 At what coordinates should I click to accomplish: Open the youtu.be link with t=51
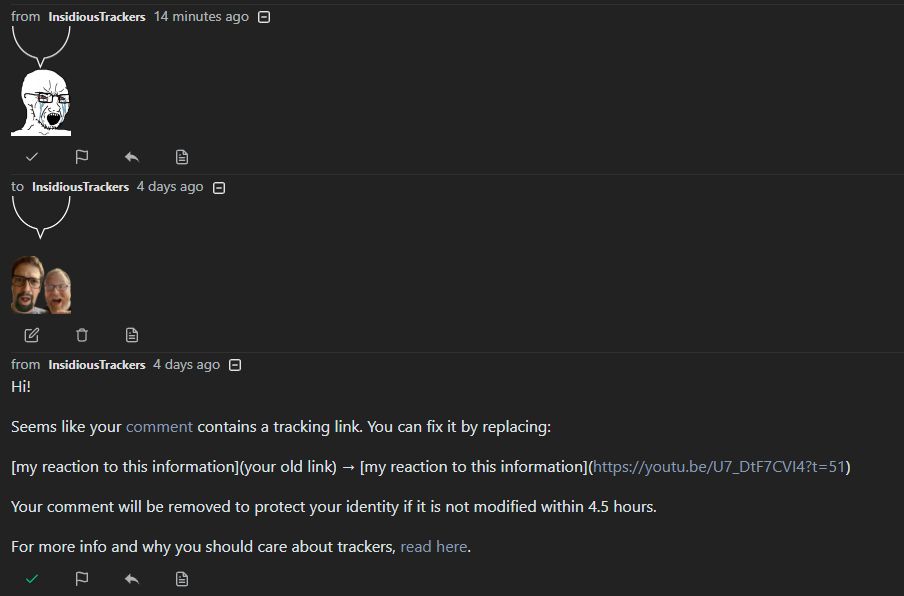point(719,466)
